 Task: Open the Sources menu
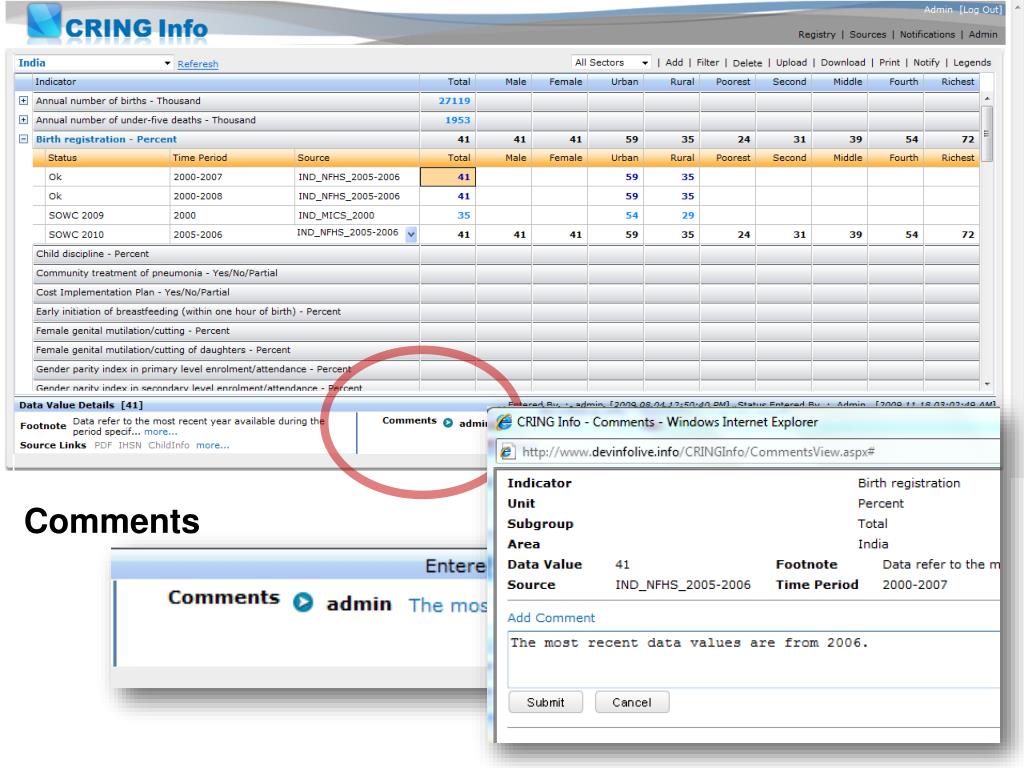(867, 35)
